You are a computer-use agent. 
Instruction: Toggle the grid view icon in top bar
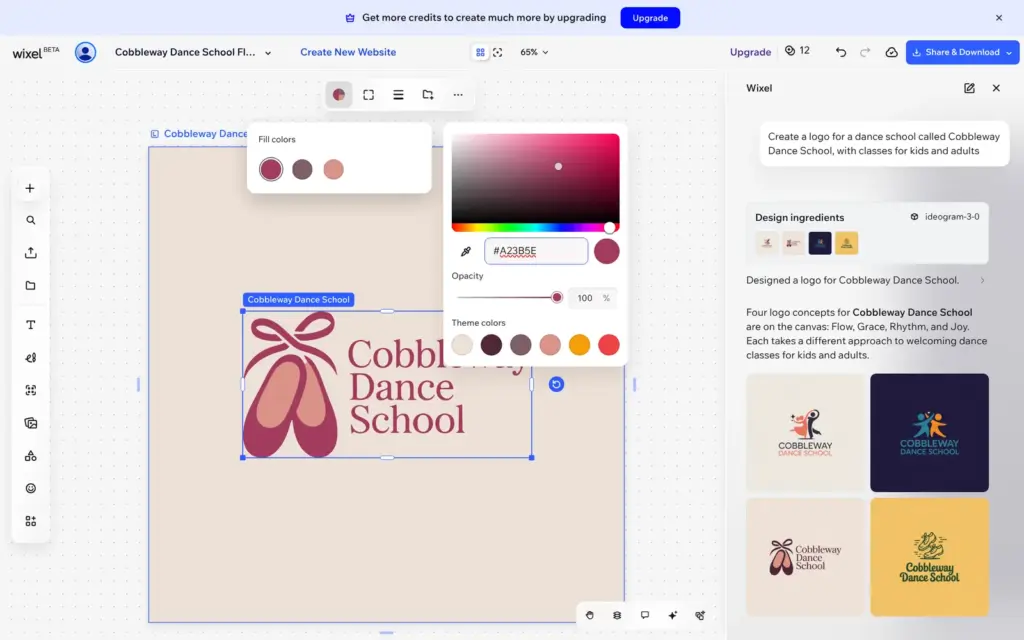(x=481, y=52)
